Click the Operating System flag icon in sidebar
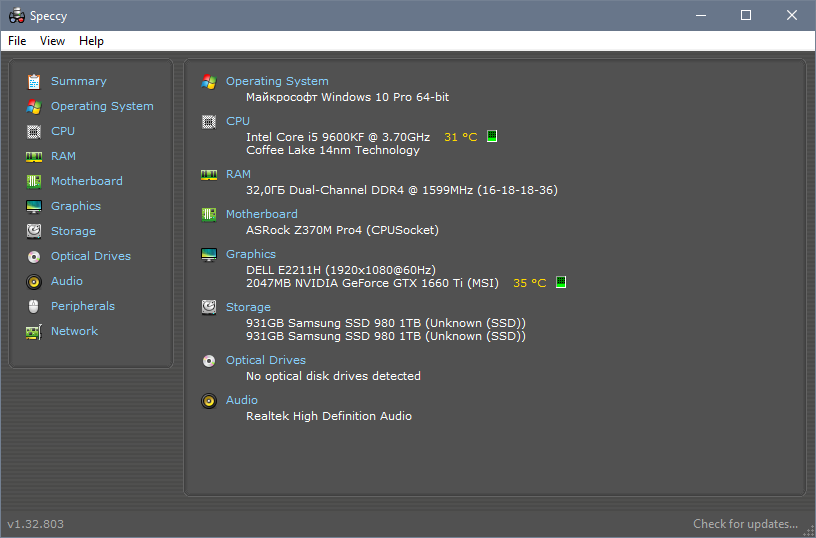 point(34,107)
